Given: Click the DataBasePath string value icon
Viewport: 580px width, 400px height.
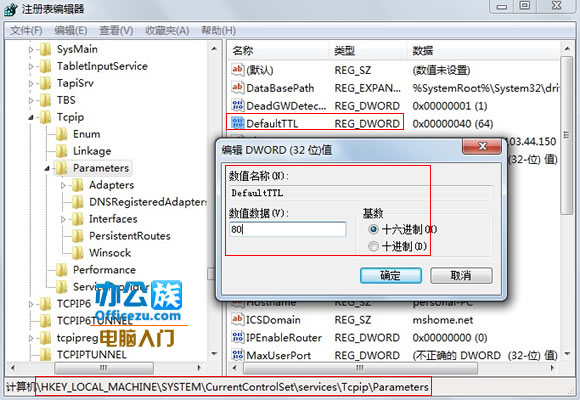Looking at the screenshot, I should (237, 88).
